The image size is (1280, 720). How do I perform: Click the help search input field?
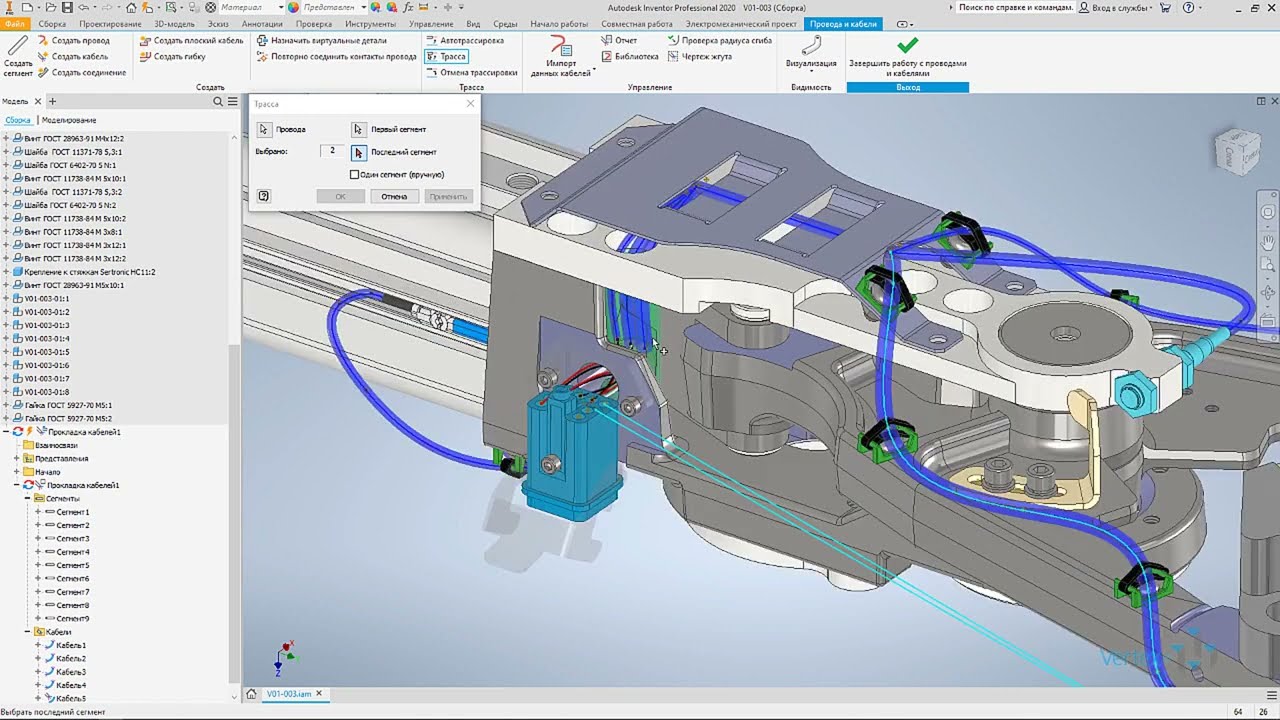tap(1015, 7)
